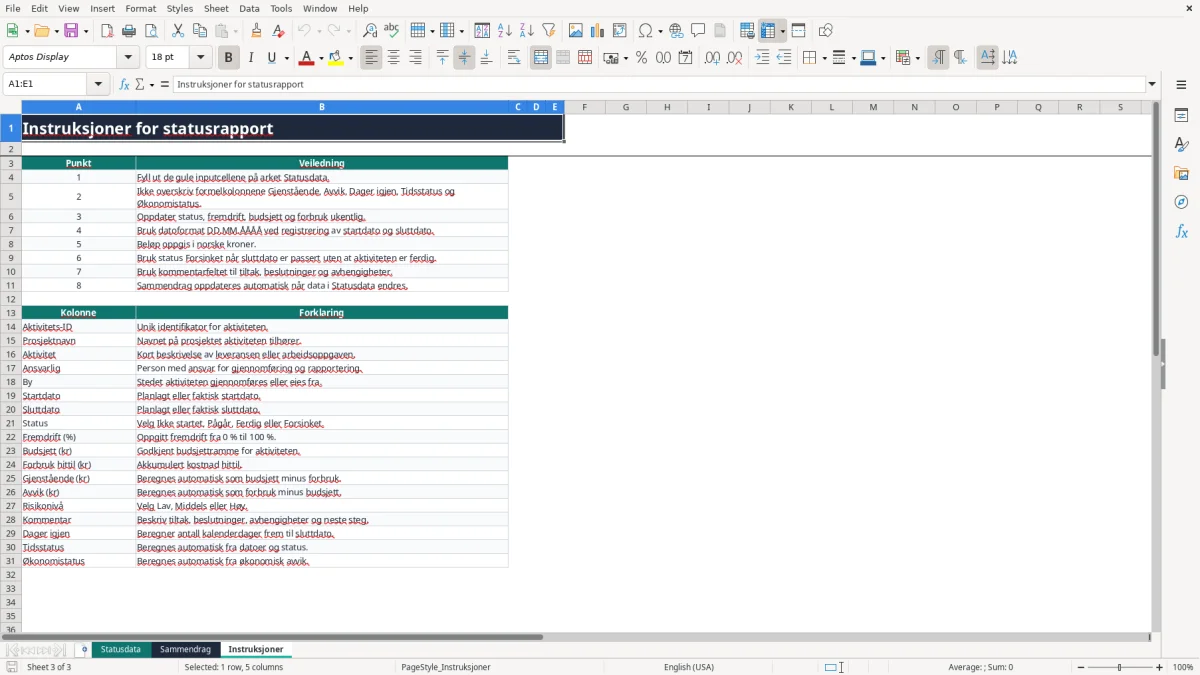Open the sidebar Functions deck
The height and width of the screenshot is (675, 1200).
pyautogui.click(x=1181, y=232)
